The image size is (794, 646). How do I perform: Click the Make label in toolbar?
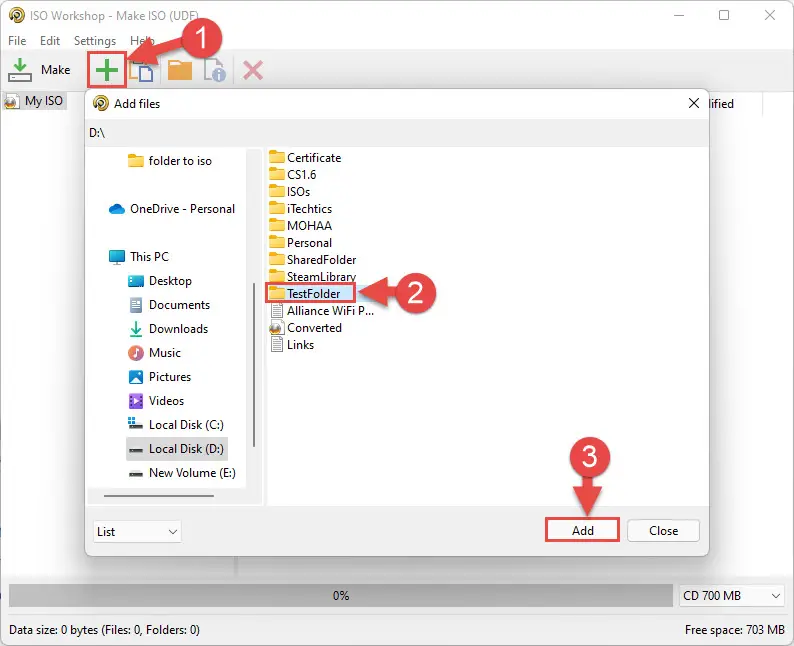point(56,70)
